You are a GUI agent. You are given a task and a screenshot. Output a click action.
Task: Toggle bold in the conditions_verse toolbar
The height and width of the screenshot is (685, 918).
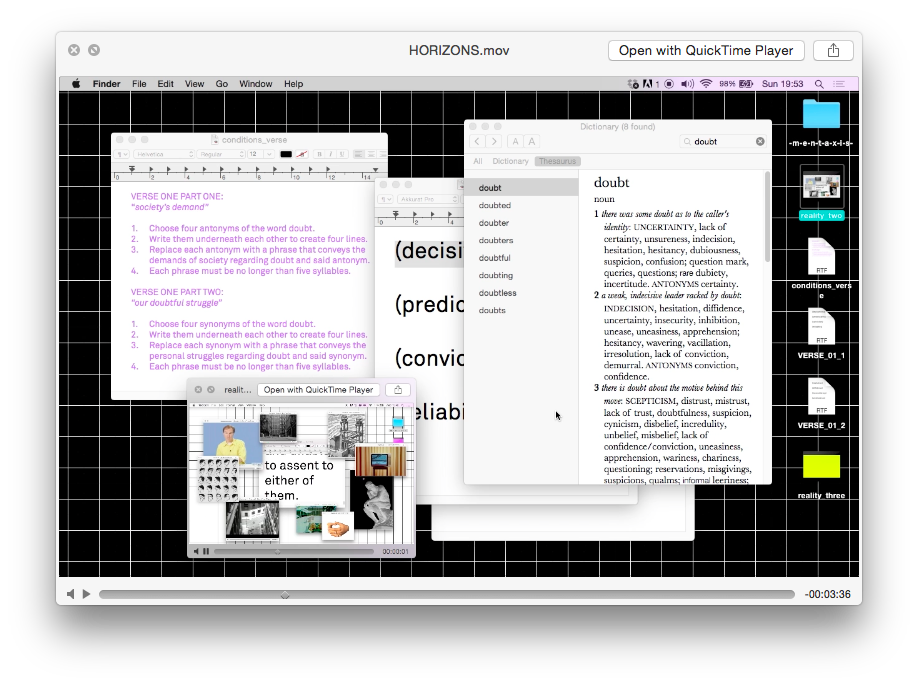(320, 155)
